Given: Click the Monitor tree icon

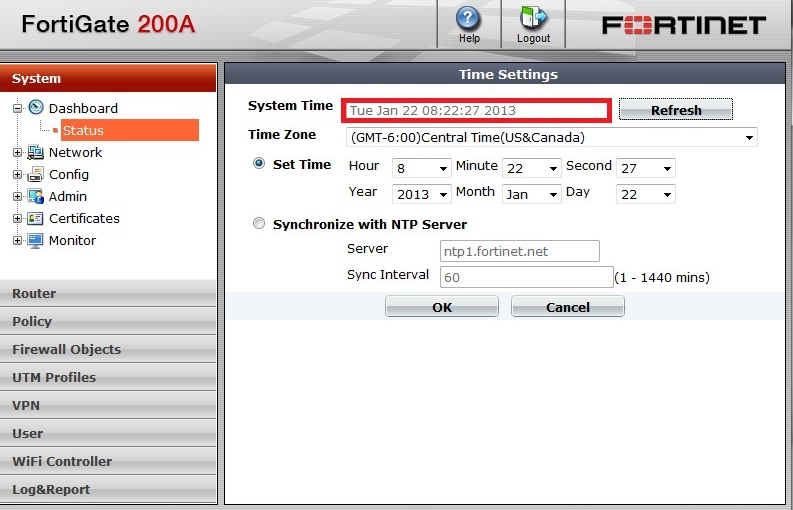Looking at the screenshot, I should pyautogui.click(x=35, y=241).
